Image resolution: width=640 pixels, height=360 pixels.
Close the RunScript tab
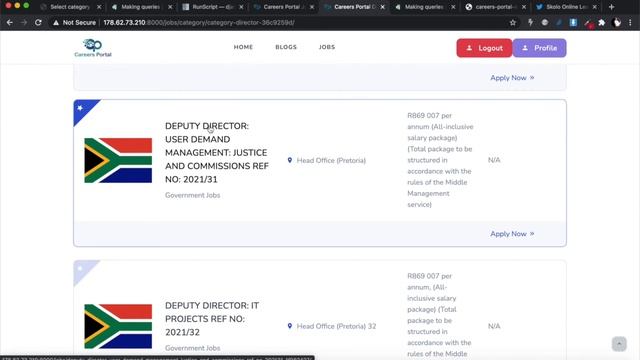[241, 7]
